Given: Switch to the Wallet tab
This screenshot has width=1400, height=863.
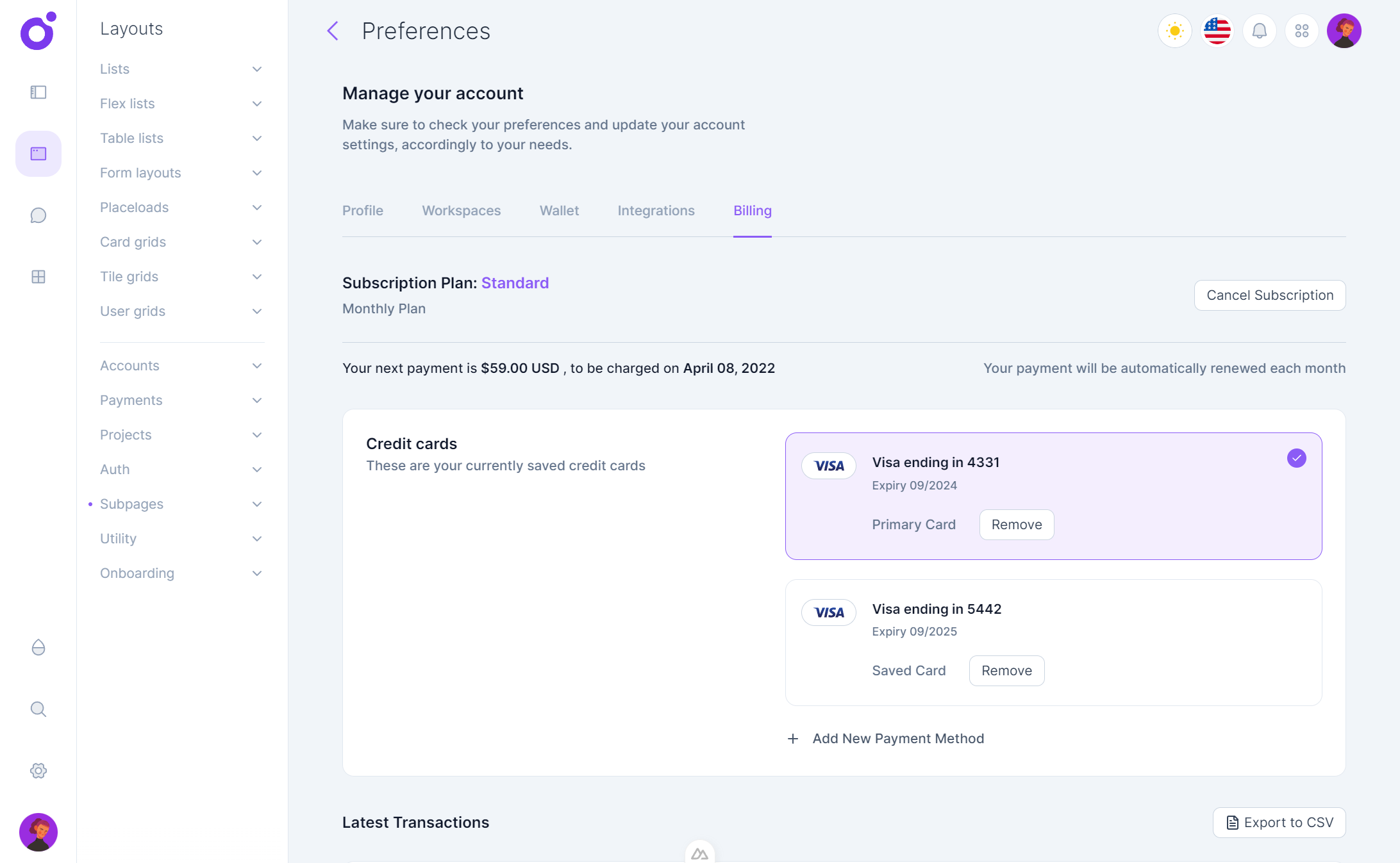Looking at the screenshot, I should 558,210.
